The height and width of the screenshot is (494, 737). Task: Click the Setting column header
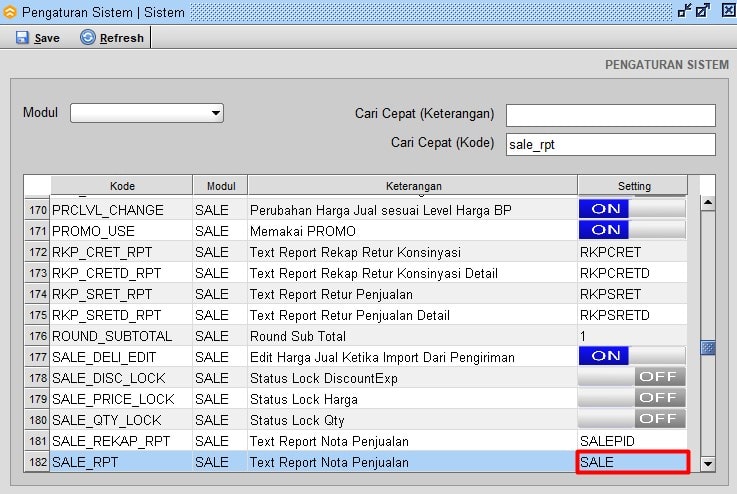633,186
